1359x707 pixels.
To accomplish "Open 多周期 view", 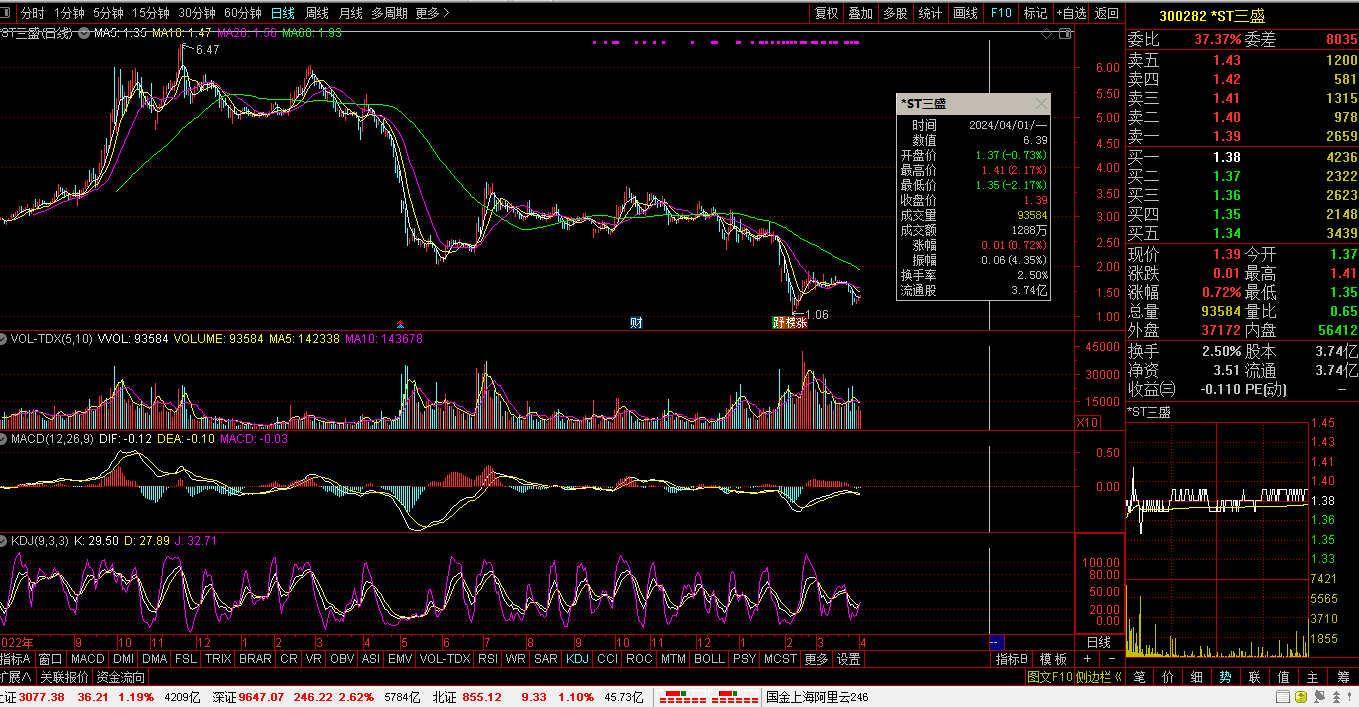I will [x=390, y=13].
